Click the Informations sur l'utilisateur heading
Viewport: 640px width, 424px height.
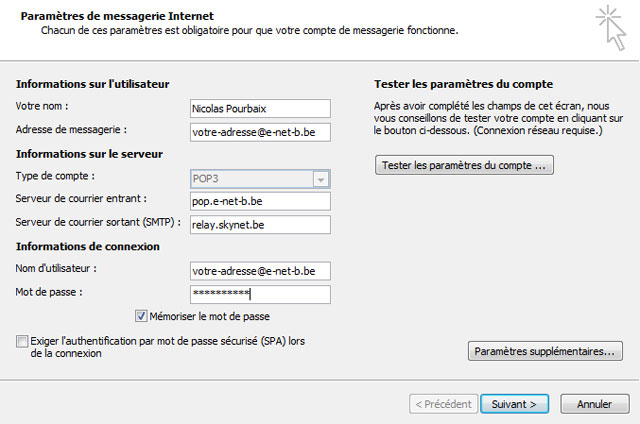click(93, 83)
